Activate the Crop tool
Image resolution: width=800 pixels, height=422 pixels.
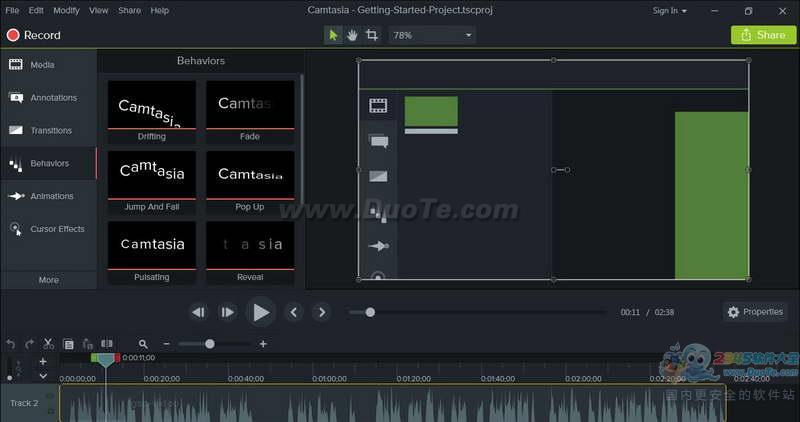pos(371,35)
